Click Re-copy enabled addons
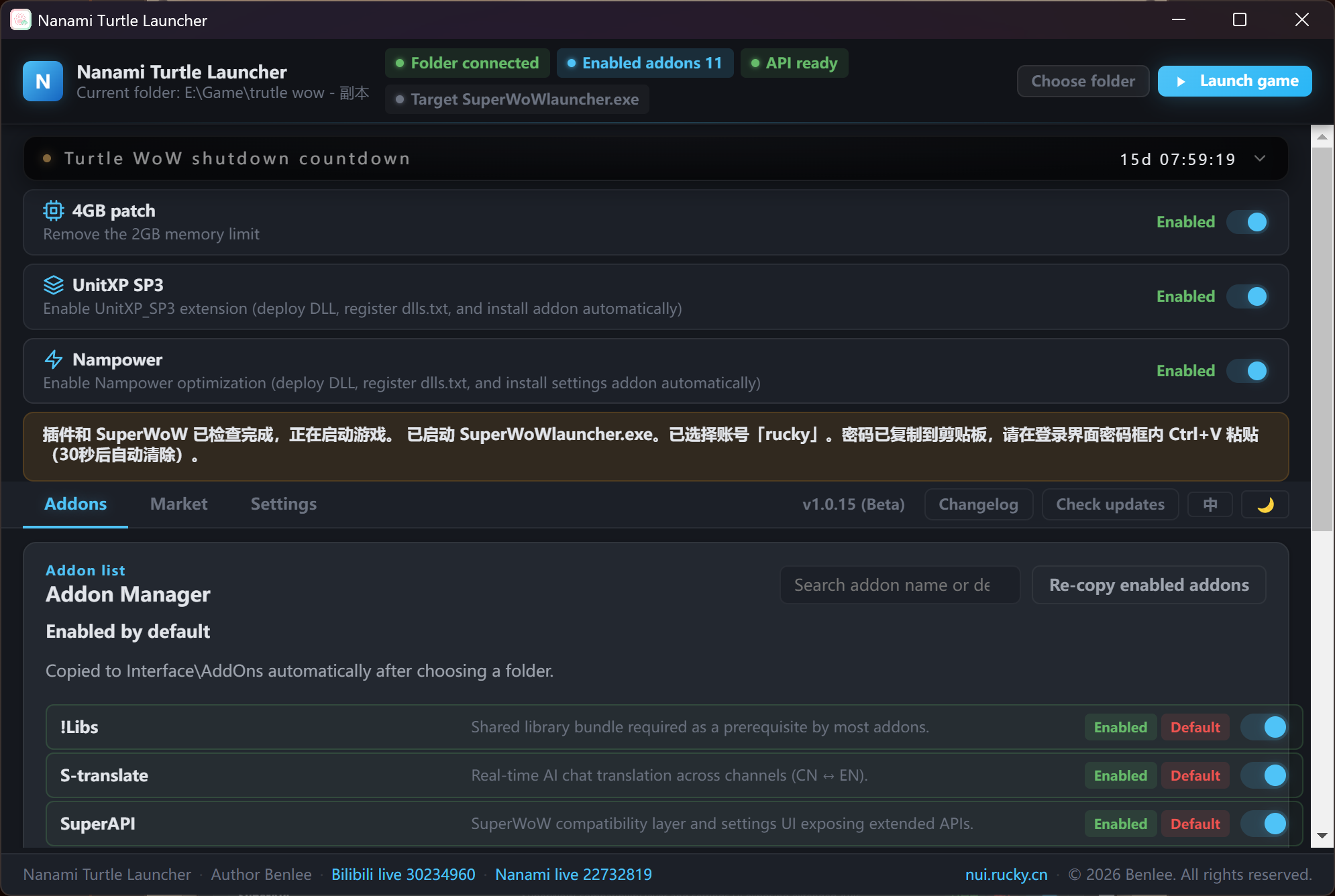This screenshot has height=896, width=1335. [x=1149, y=585]
